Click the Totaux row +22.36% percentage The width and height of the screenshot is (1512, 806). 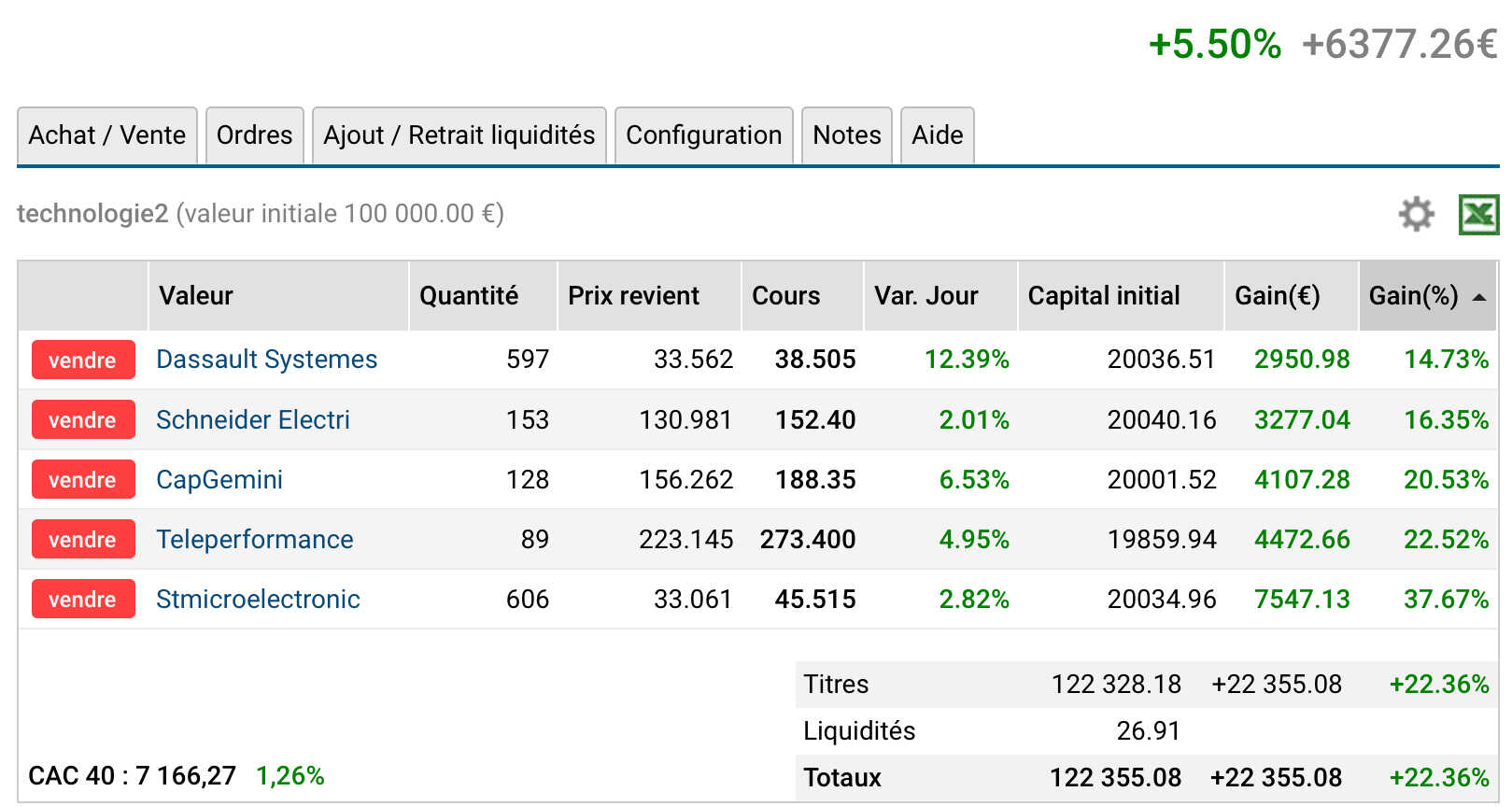coord(1439,777)
